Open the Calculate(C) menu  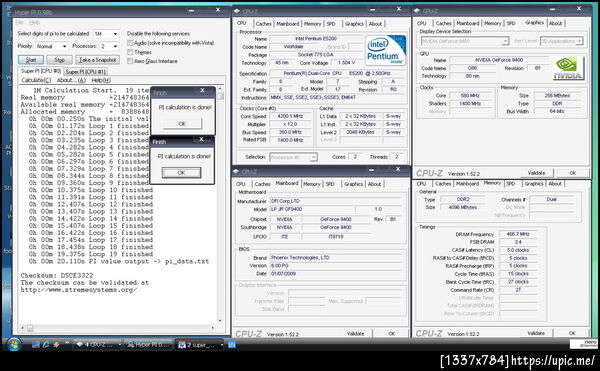36,80
